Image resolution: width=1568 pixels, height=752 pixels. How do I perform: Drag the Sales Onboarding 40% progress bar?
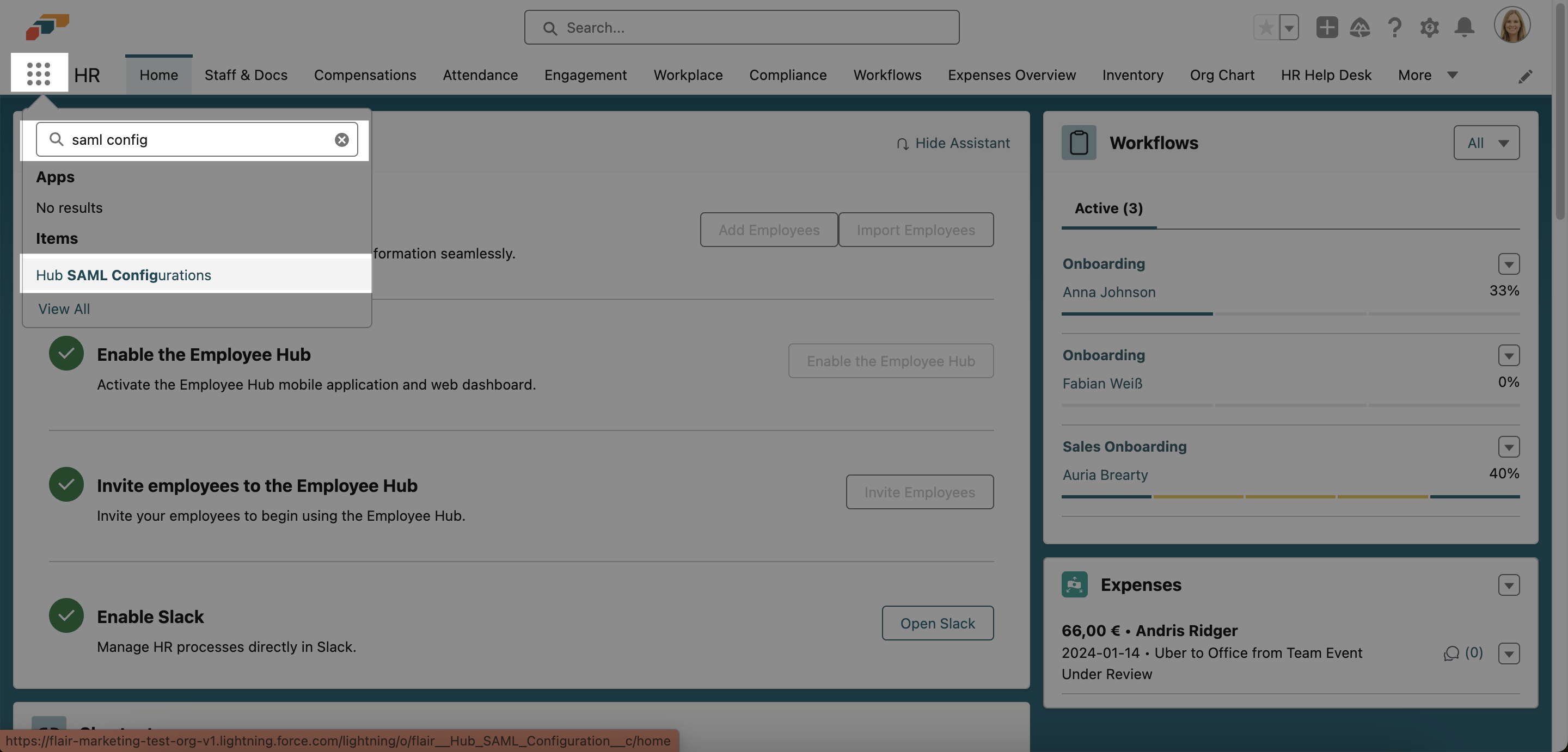point(1291,497)
